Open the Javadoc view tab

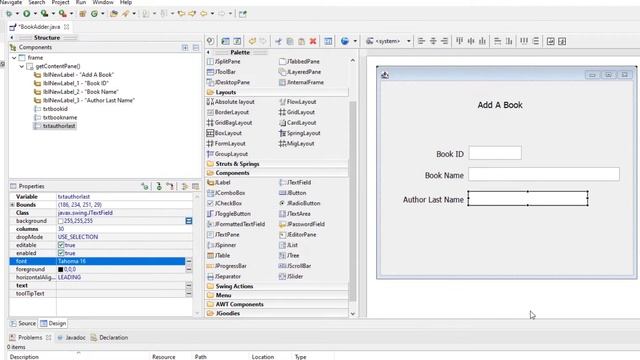(x=71, y=338)
